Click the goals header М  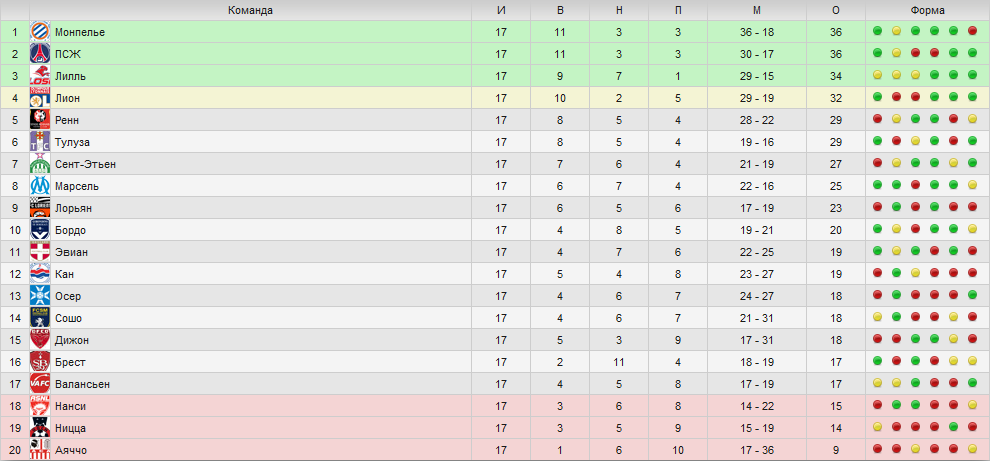point(757,10)
